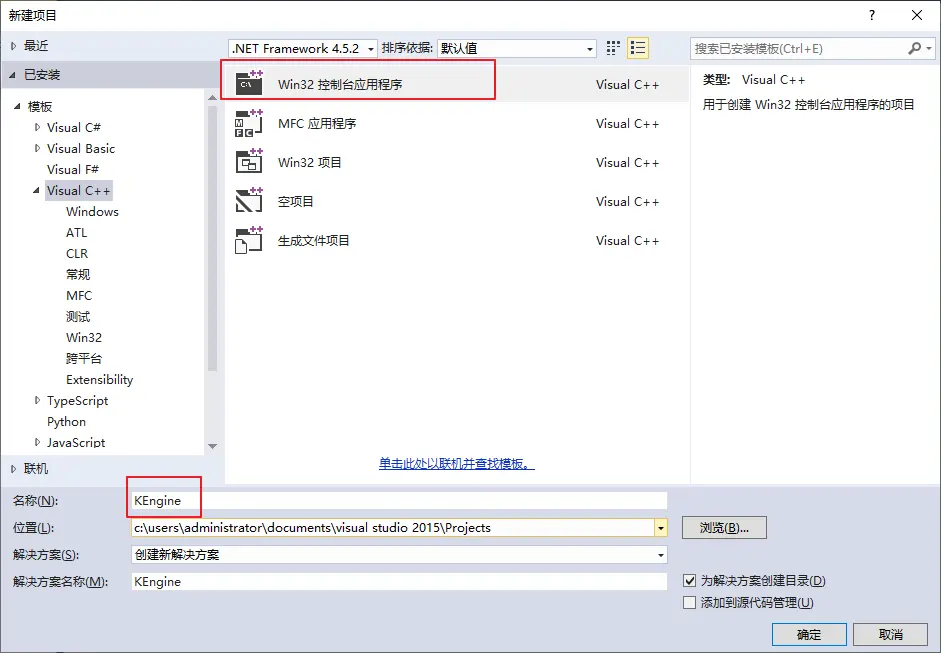Open search box options dropdown arrow
The height and width of the screenshot is (653, 941).
(x=929, y=49)
